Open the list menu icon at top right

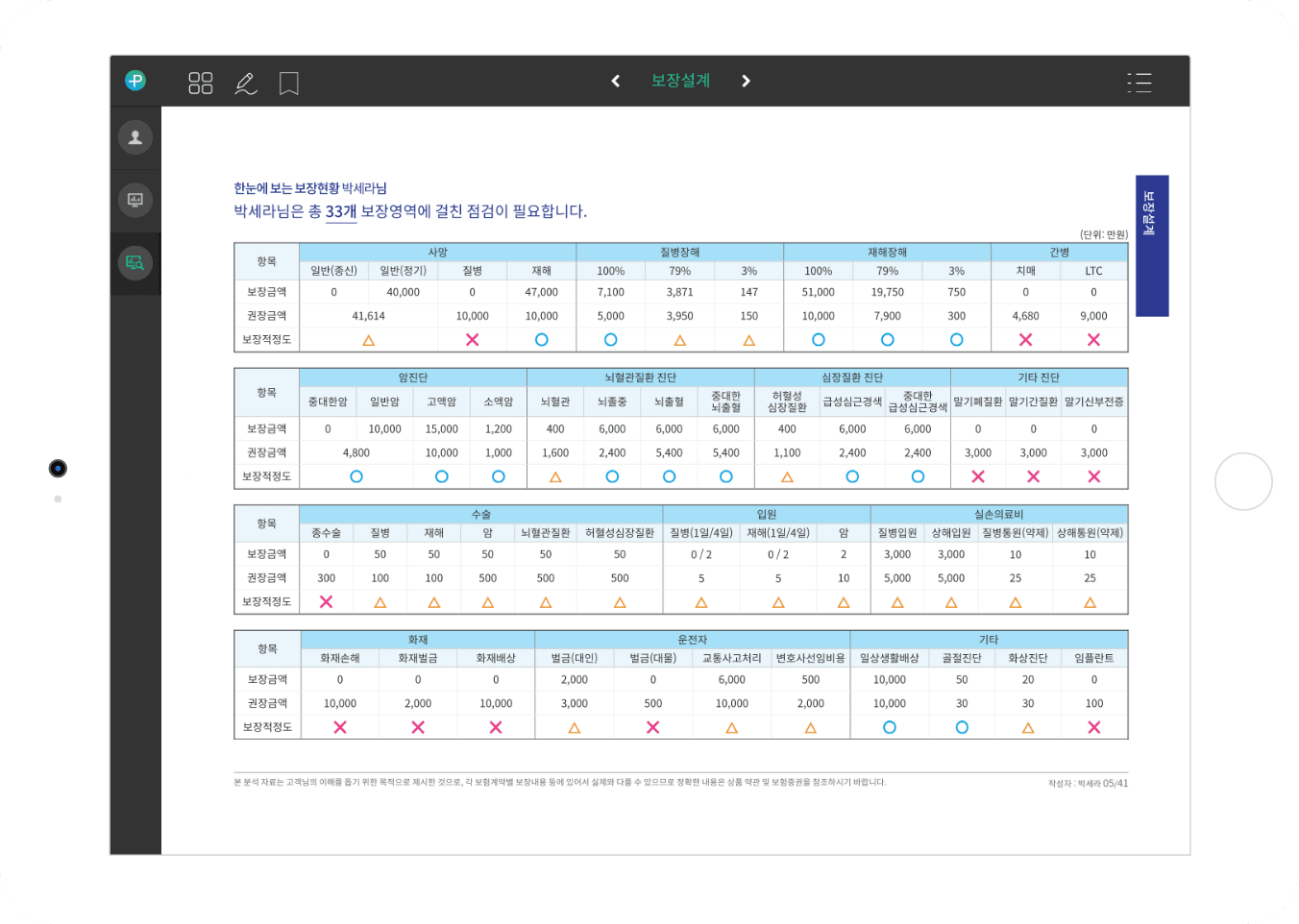pyautogui.click(x=1140, y=83)
